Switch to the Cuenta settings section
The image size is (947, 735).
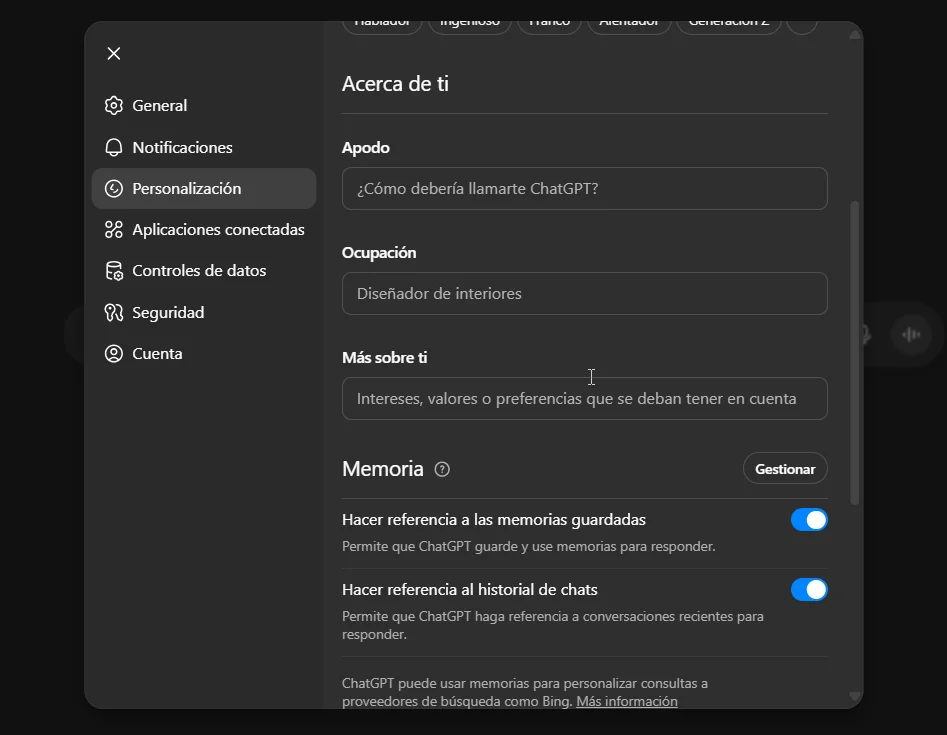[157, 353]
